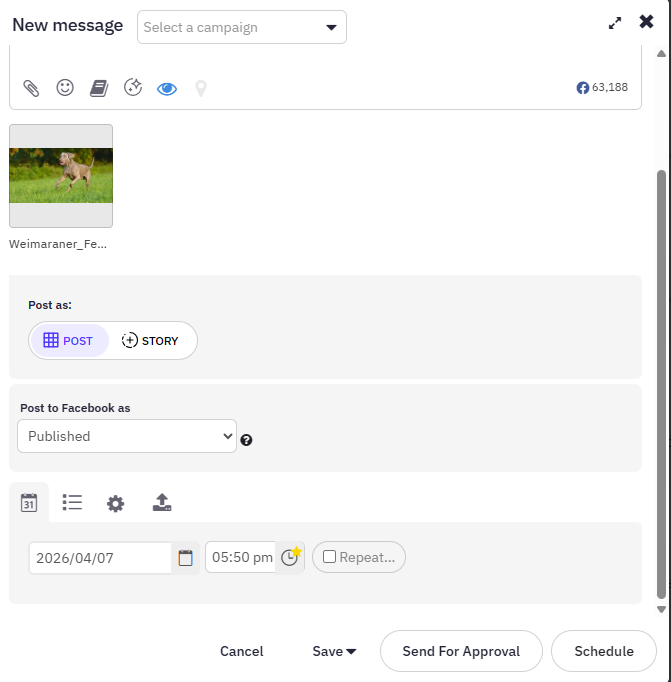671x682 pixels.
Task: Enable the Repeat checkbox
Action: 329,557
